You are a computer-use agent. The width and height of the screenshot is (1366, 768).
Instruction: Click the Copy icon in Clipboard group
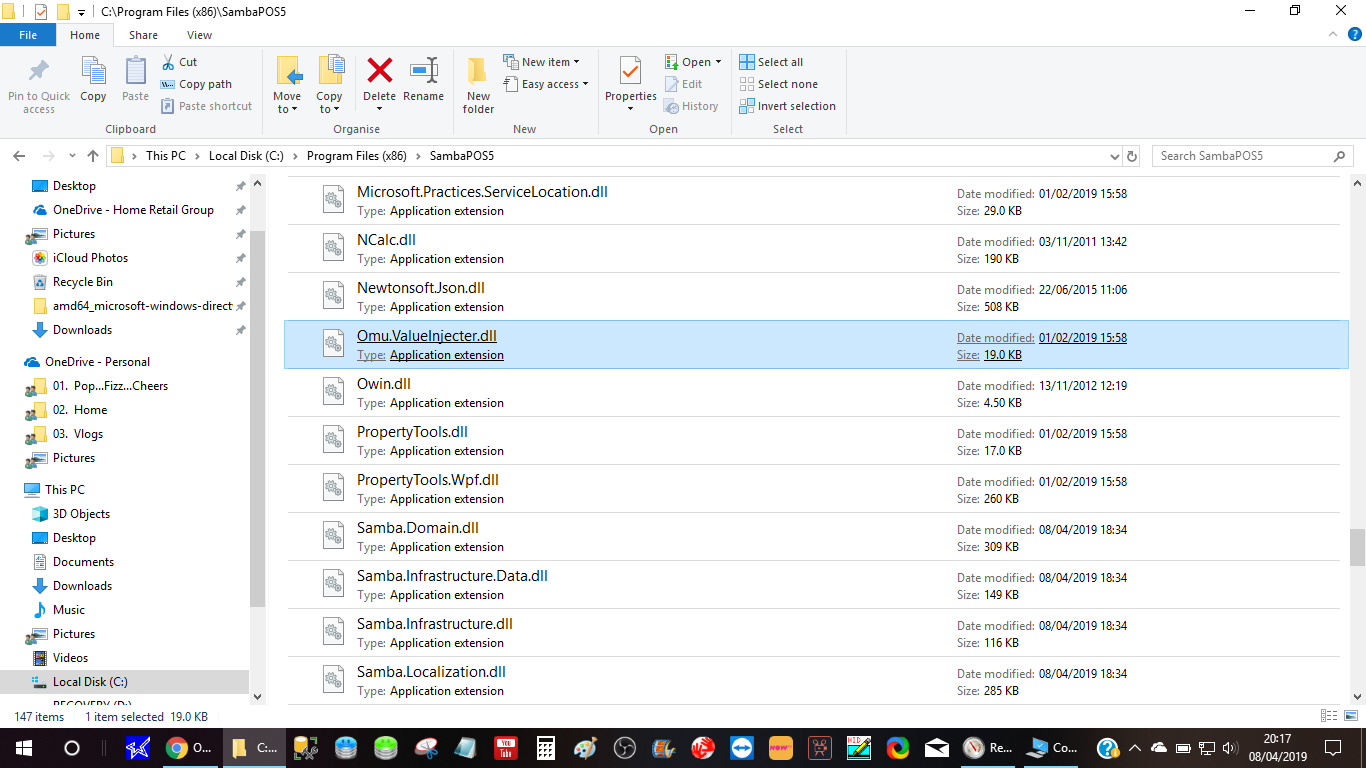point(93,78)
